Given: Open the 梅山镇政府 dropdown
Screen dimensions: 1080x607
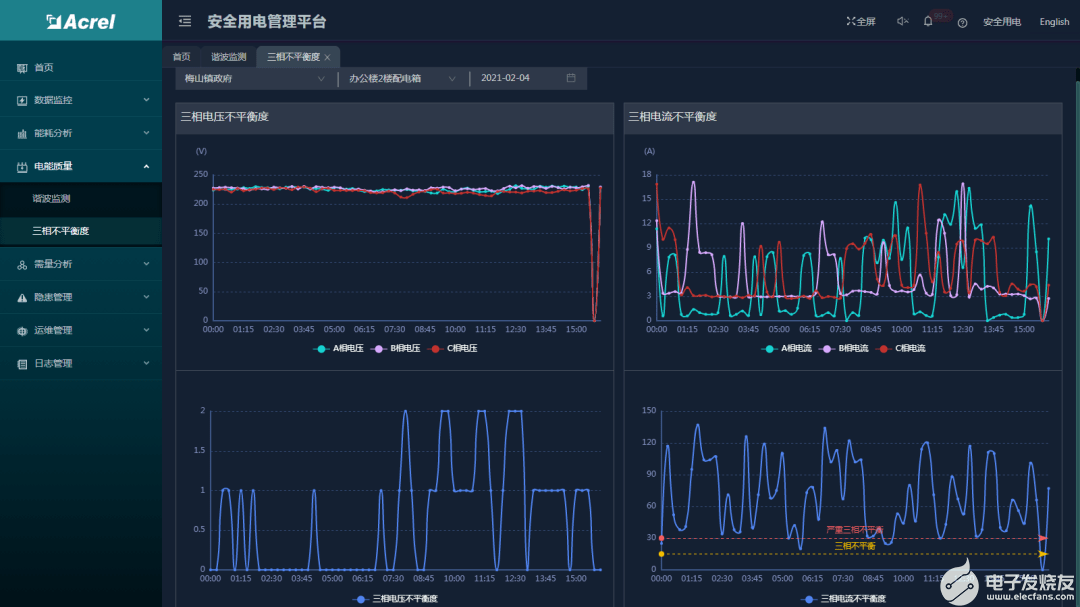Looking at the screenshot, I should point(254,79).
